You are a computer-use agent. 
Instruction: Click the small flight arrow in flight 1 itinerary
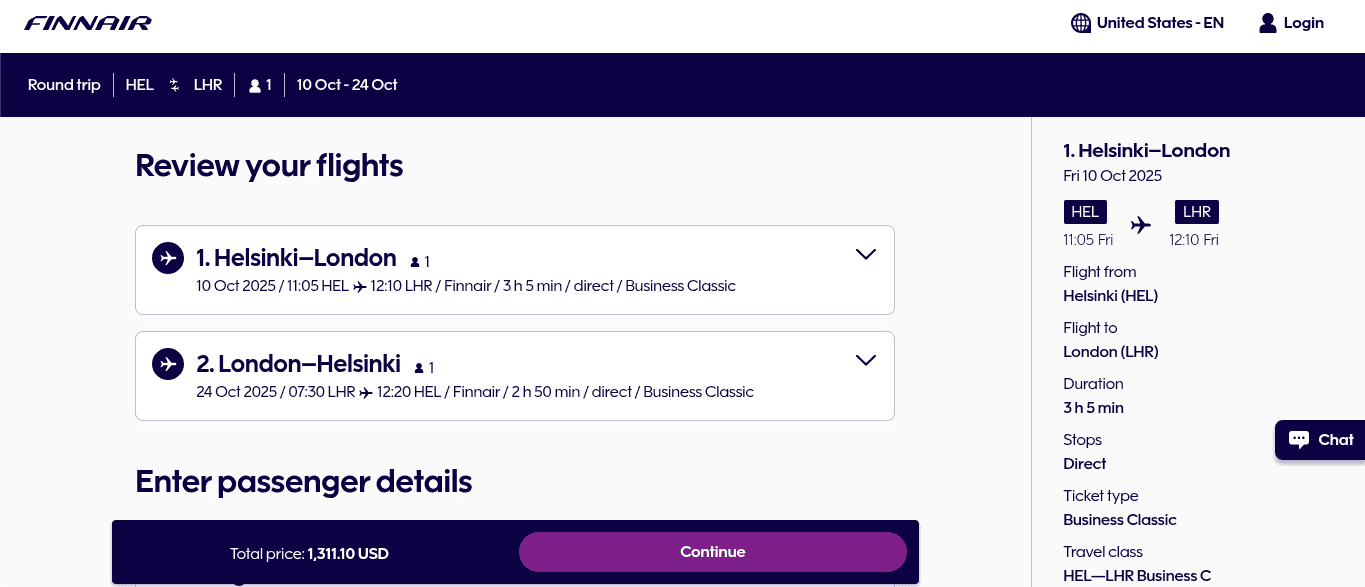[360, 286]
